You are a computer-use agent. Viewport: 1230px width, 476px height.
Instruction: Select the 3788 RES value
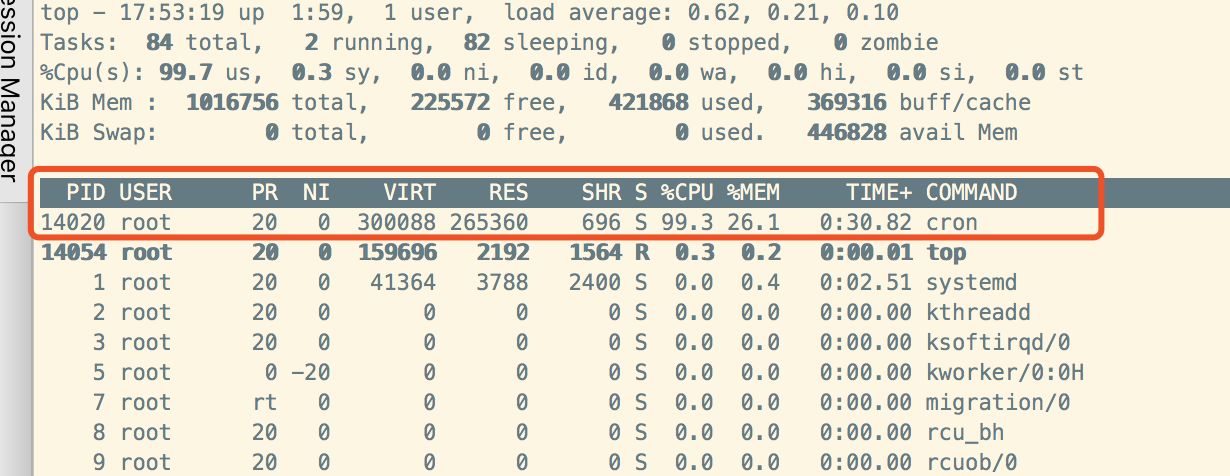[x=502, y=282]
